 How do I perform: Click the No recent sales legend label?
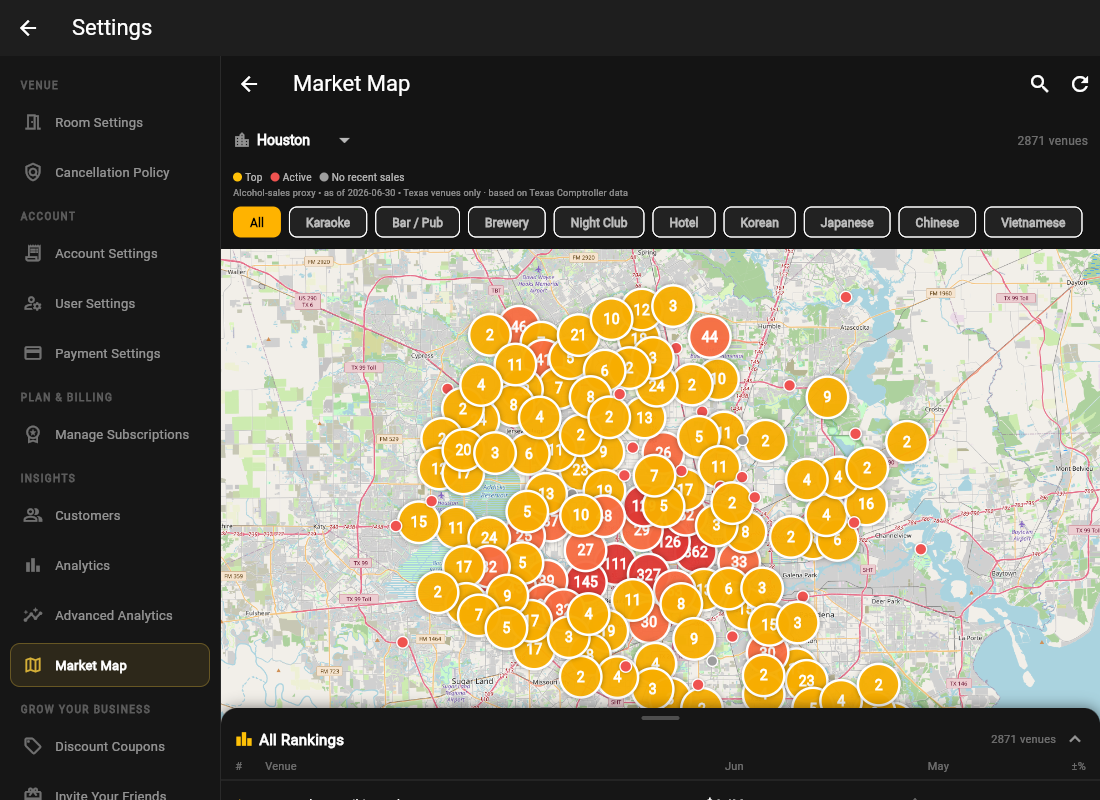point(368,178)
